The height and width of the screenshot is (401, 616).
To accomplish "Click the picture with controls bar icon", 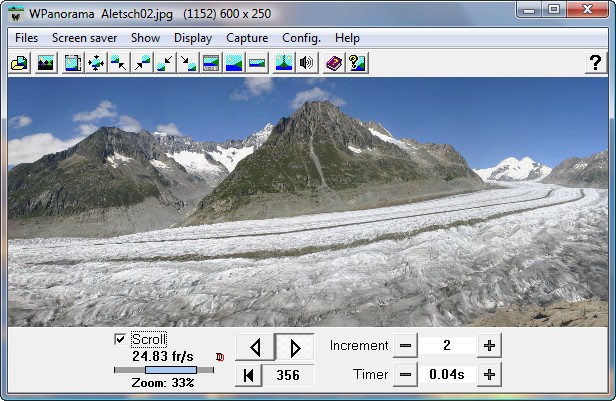I will pyautogui.click(x=211, y=63).
